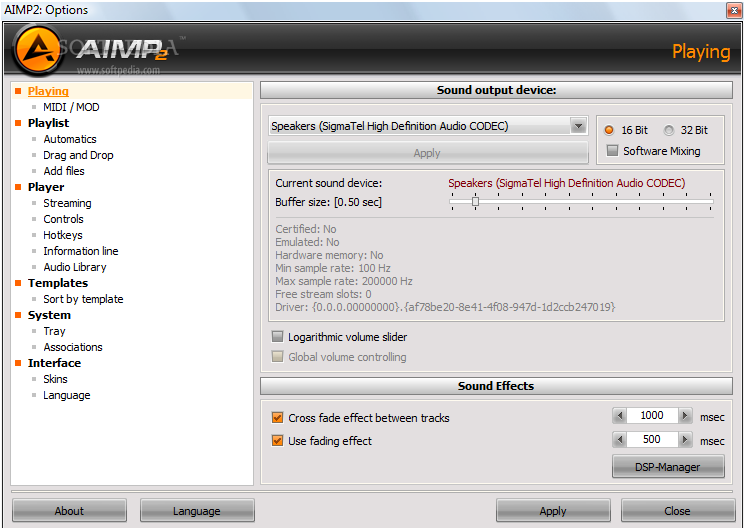Increase cross fade value with right arrow

point(685,416)
